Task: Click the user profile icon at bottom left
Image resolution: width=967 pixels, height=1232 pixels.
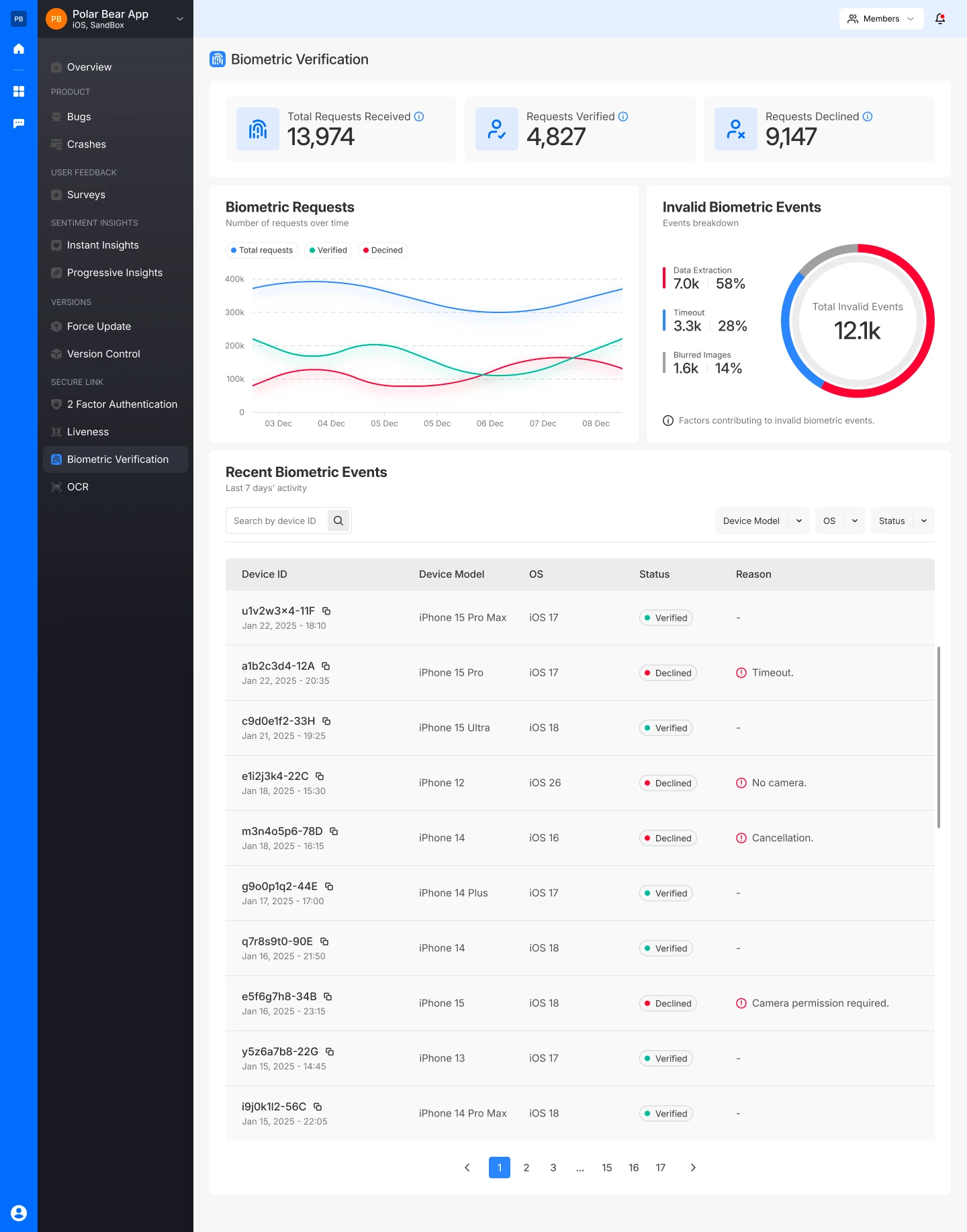Action: point(19,1213)
